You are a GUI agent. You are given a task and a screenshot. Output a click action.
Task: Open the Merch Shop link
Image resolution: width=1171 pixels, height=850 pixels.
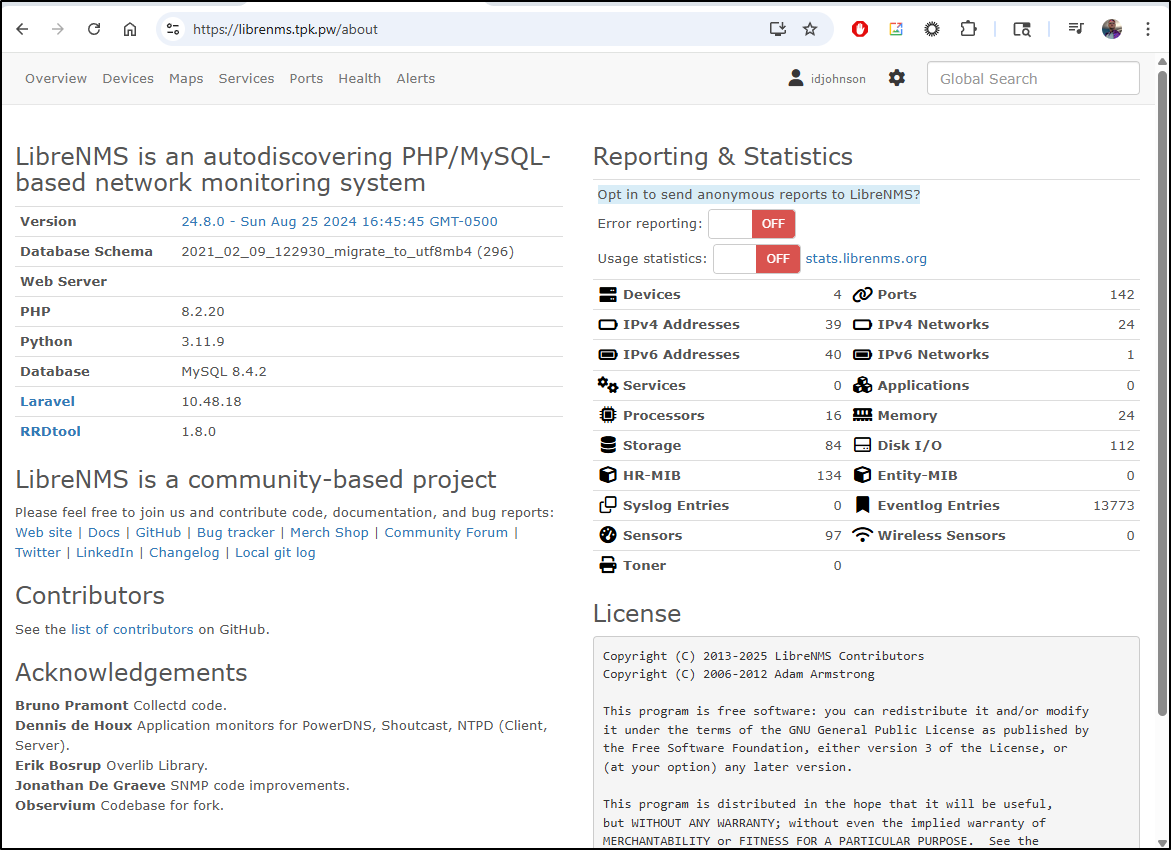pyautogui.click(x=329, y=533)
